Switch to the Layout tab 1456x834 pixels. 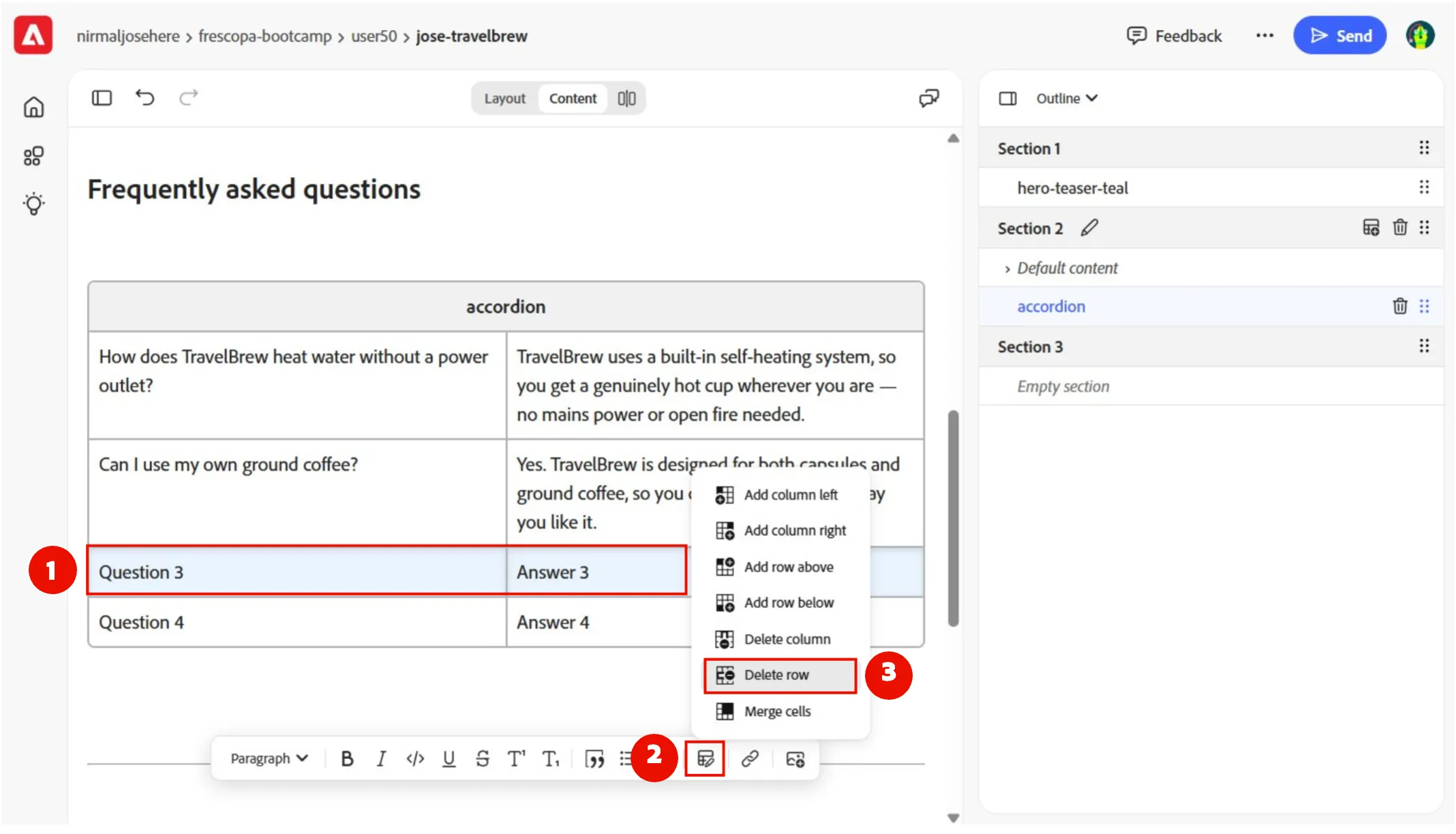[x=505, y=99]
